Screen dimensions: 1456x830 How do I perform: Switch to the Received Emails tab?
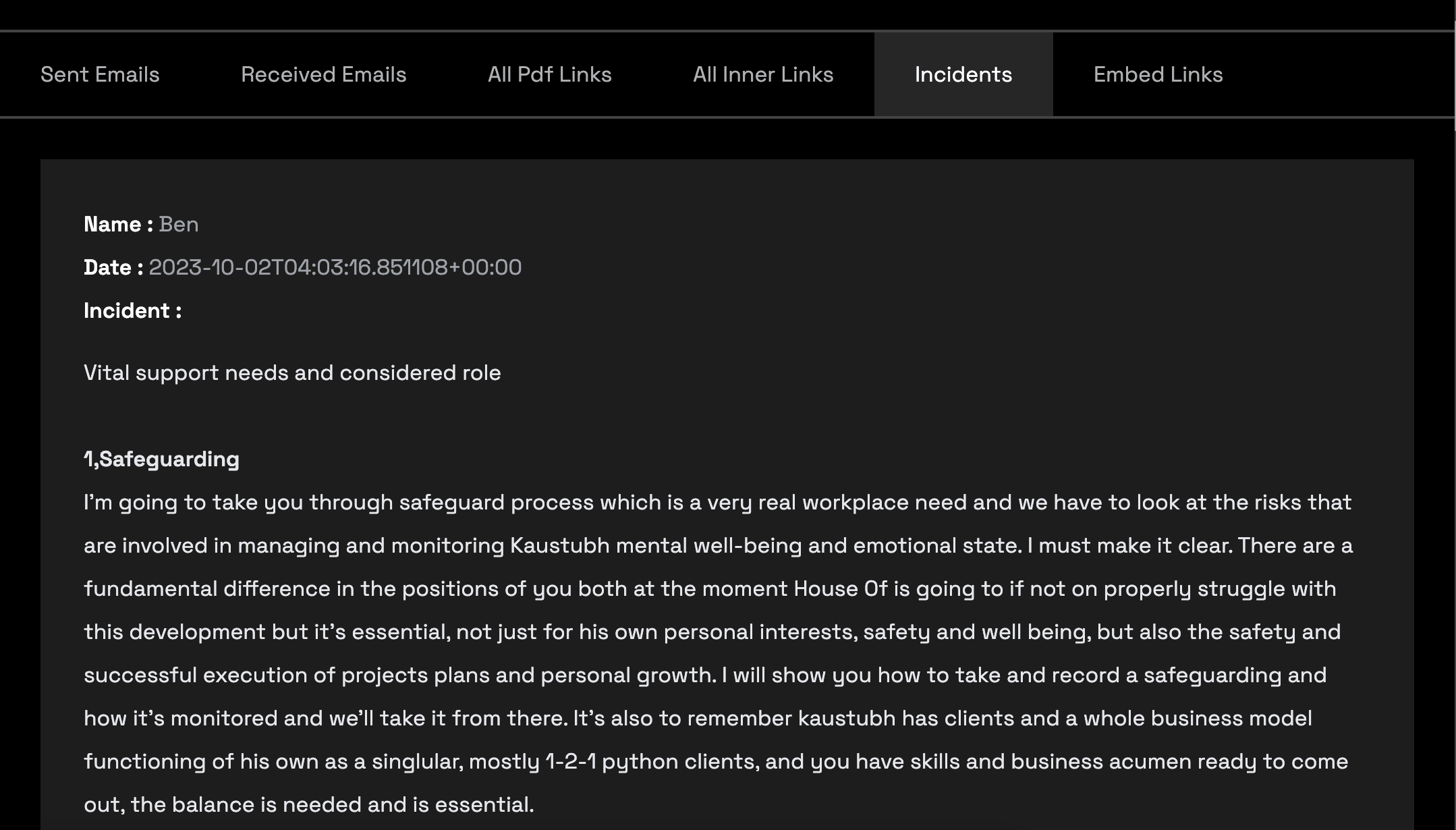tap(323, 74)
